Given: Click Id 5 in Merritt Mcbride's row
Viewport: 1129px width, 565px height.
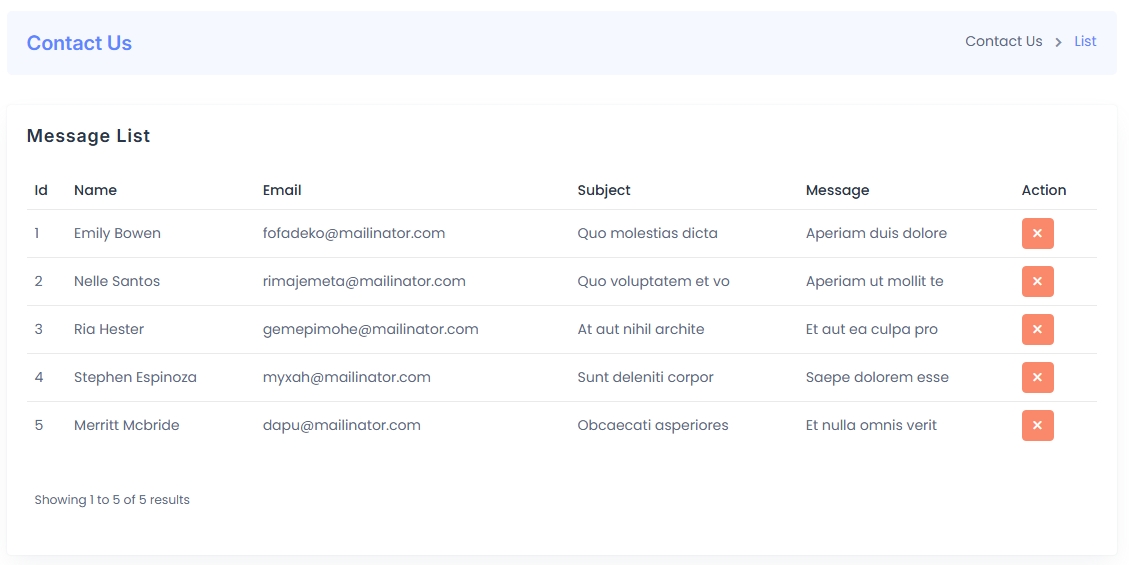Looking at the screenshot, I should (39, 425).
